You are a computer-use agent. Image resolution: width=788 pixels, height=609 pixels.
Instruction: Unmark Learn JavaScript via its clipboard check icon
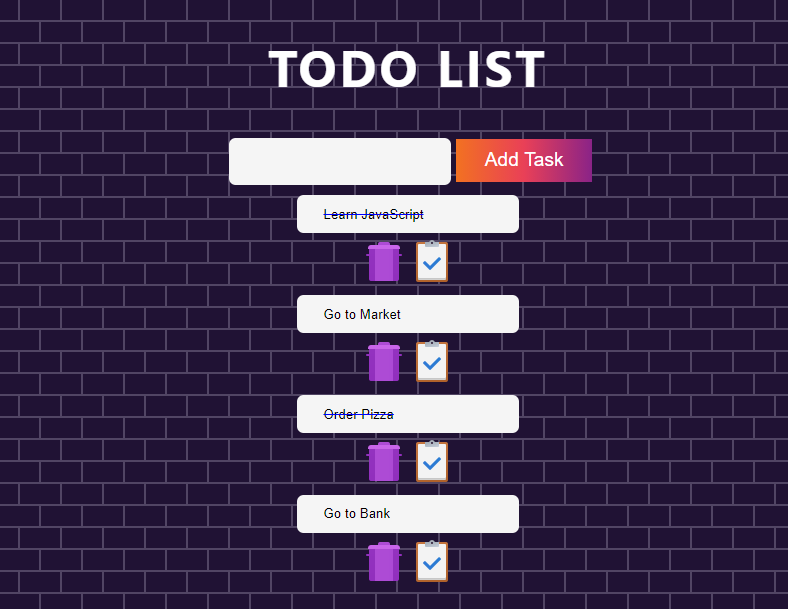(x=432, y=262)
